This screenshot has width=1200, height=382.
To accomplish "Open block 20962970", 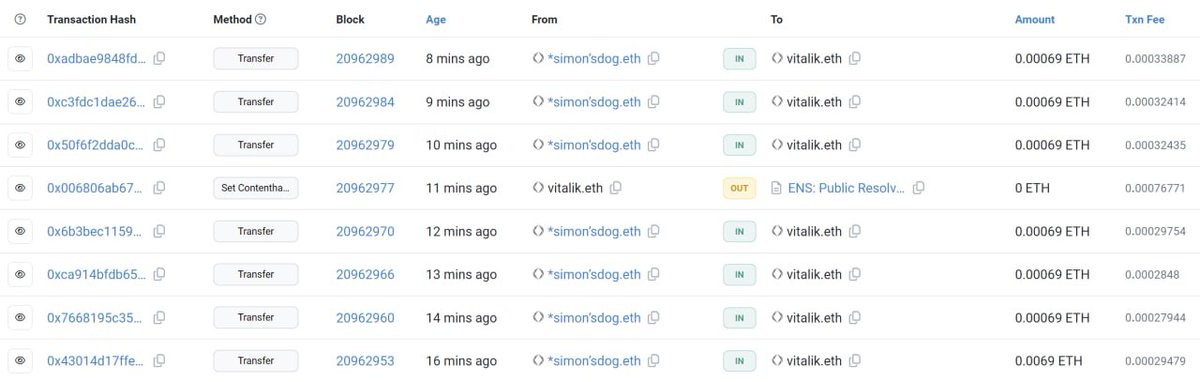I will tap(365, 231).
